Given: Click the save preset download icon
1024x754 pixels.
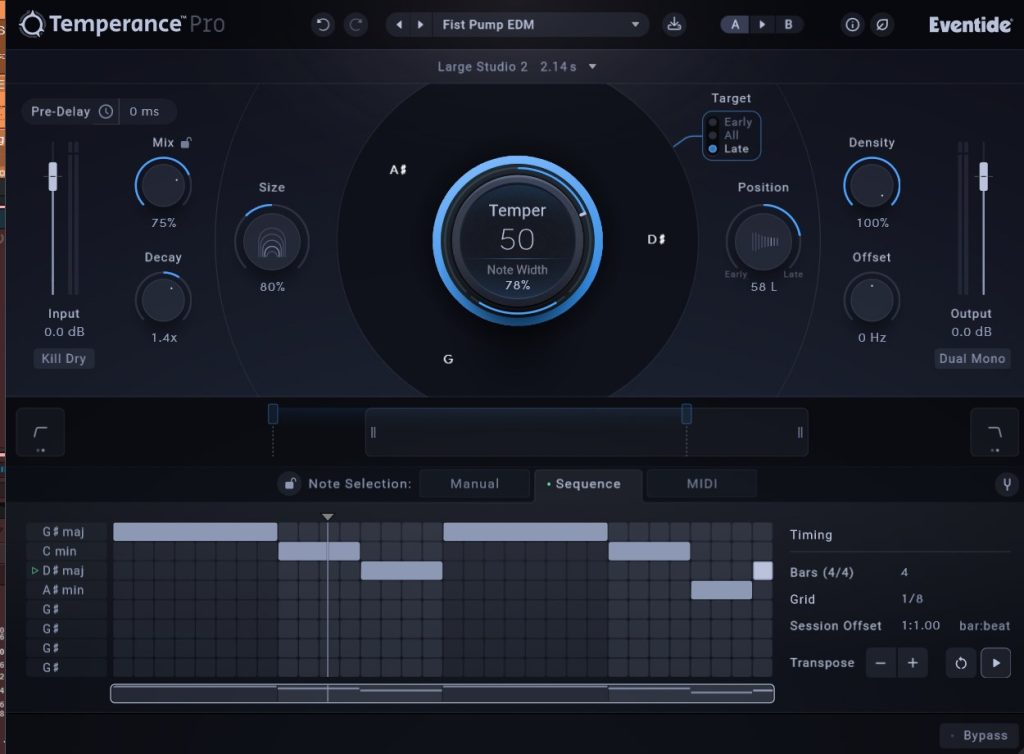Looking at the screenshot, I should [674, 25].
